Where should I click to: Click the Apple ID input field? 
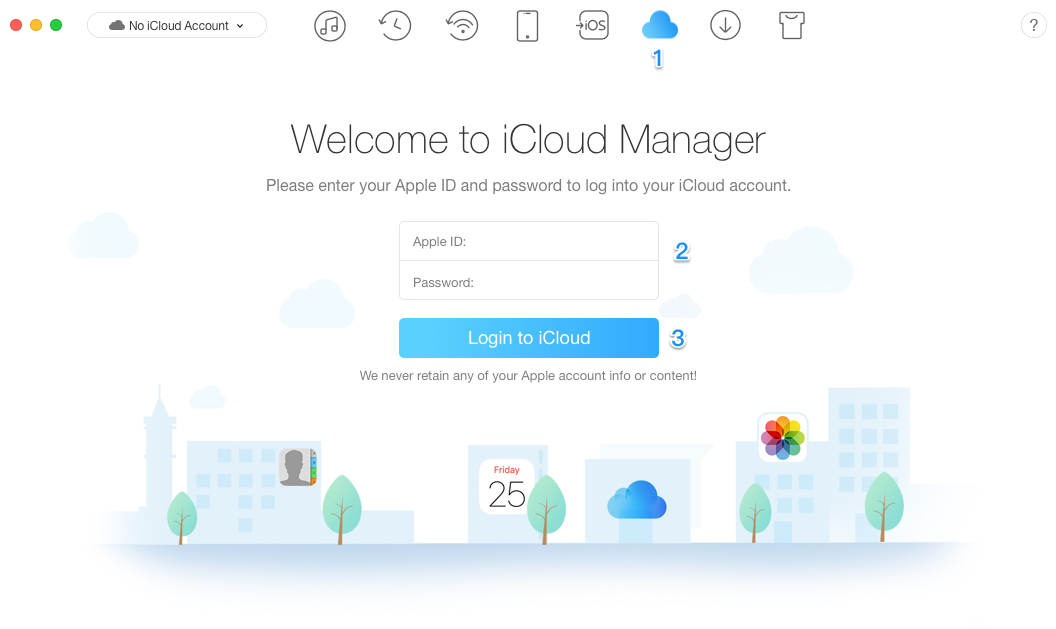529,241
